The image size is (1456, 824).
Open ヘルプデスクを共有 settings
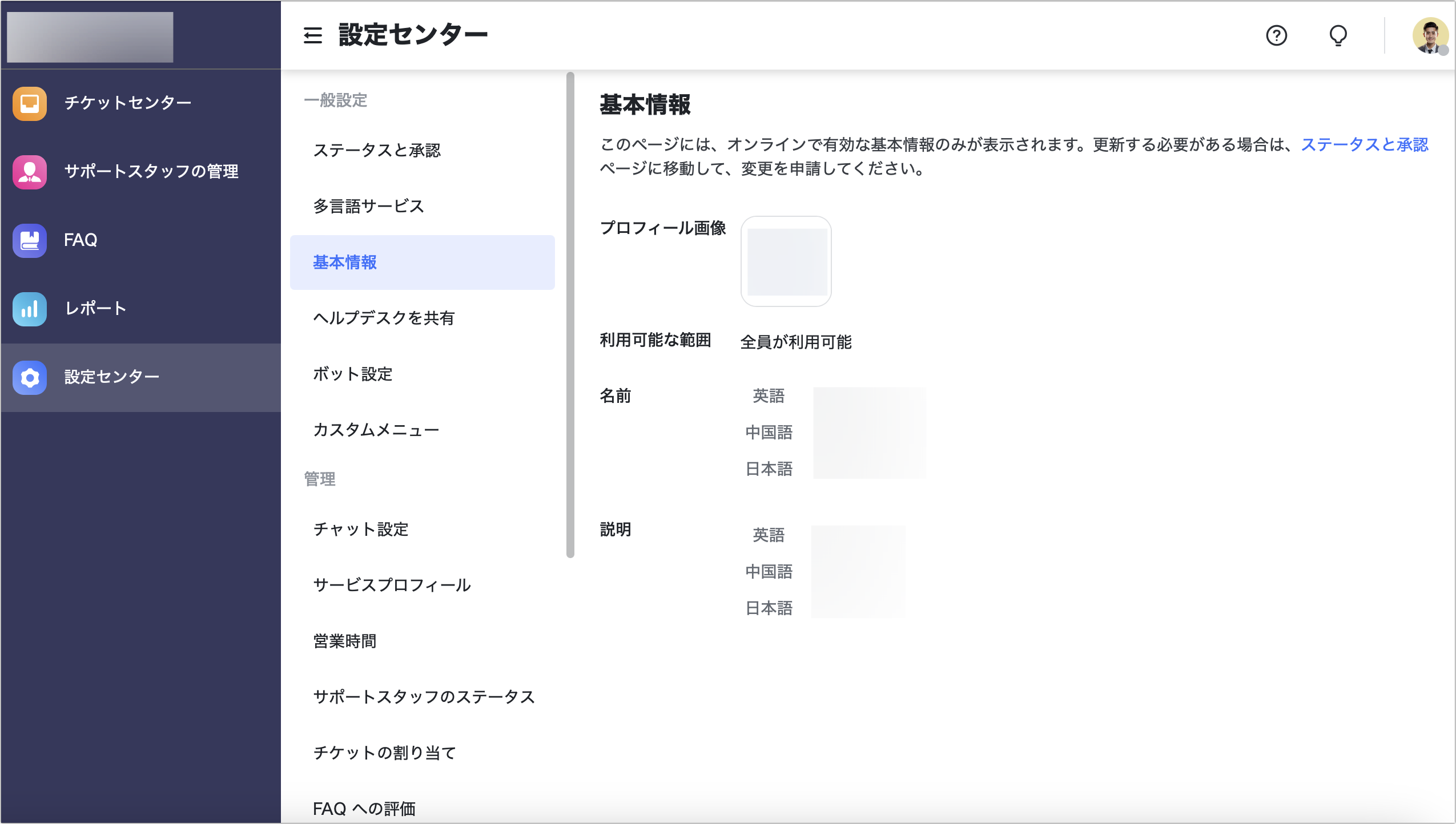384,318
